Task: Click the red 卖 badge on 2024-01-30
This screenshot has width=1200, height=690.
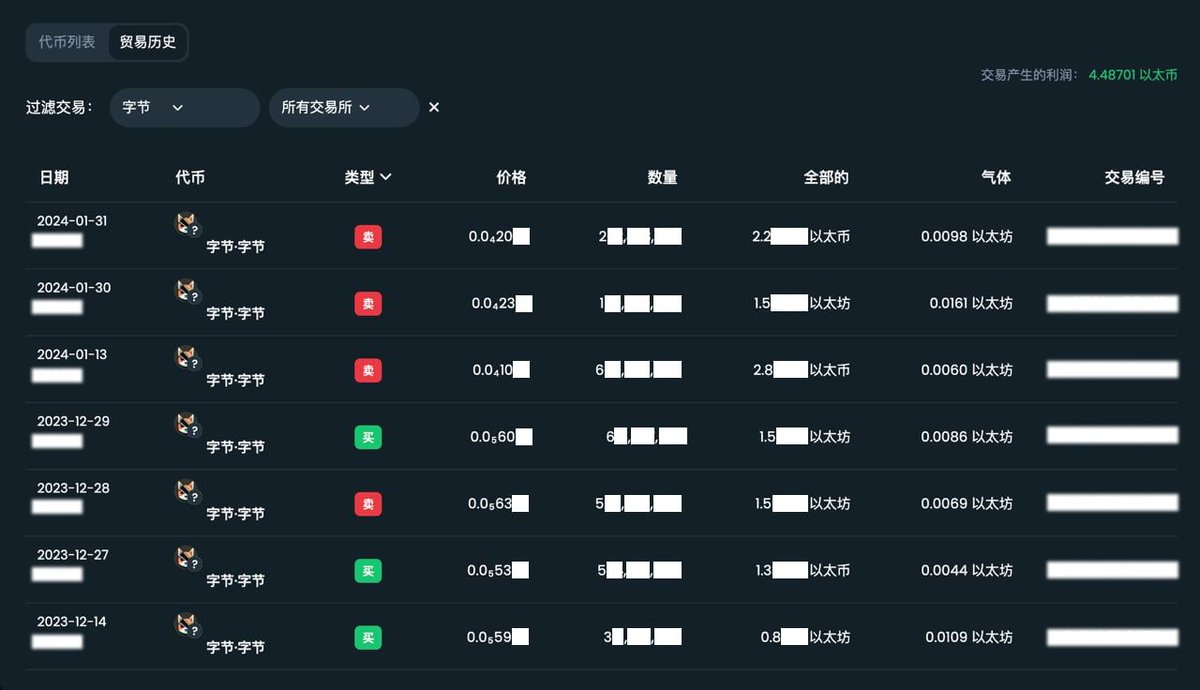Action: (368, 303)
